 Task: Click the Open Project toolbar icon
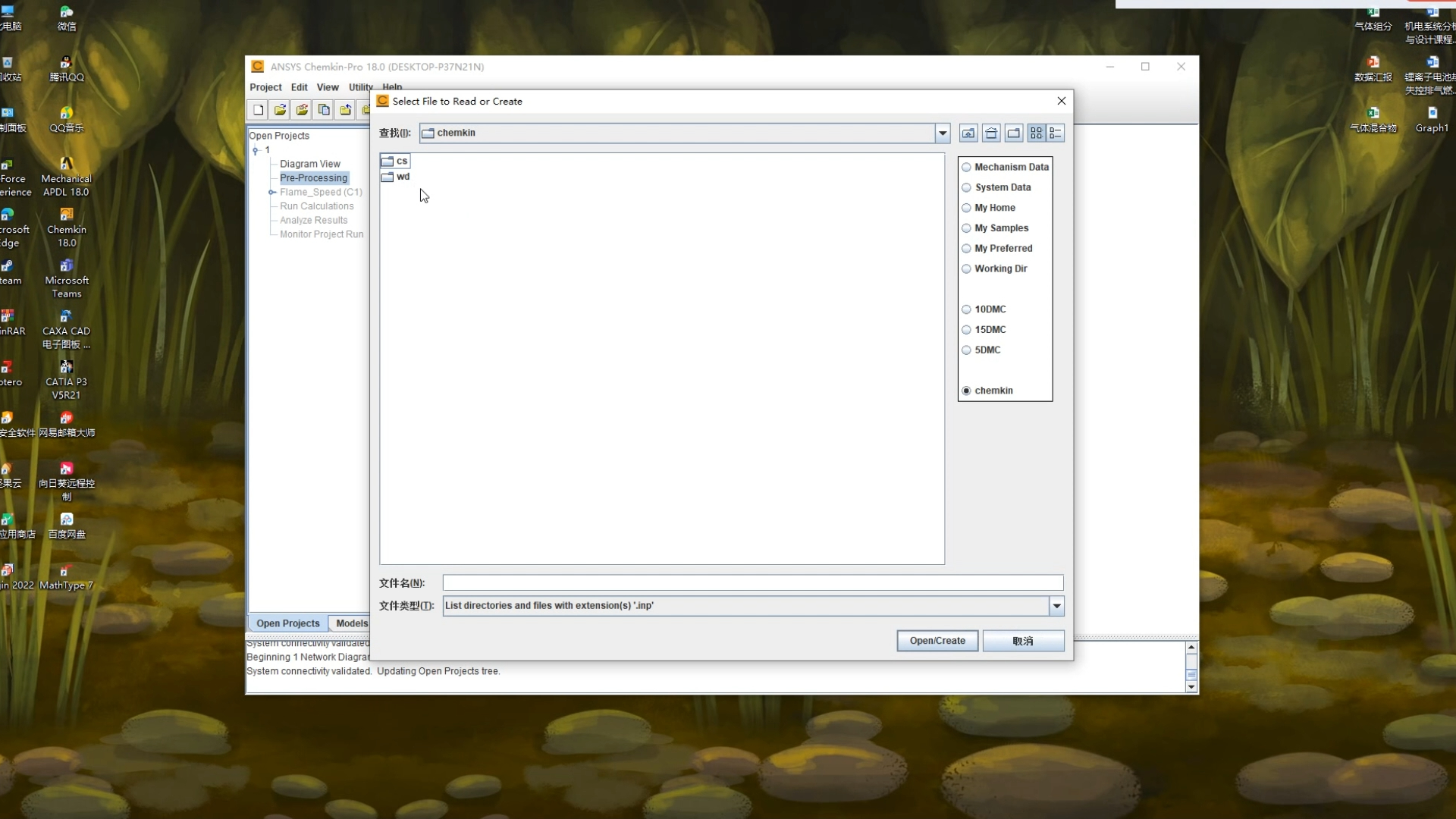coord(281,110)
